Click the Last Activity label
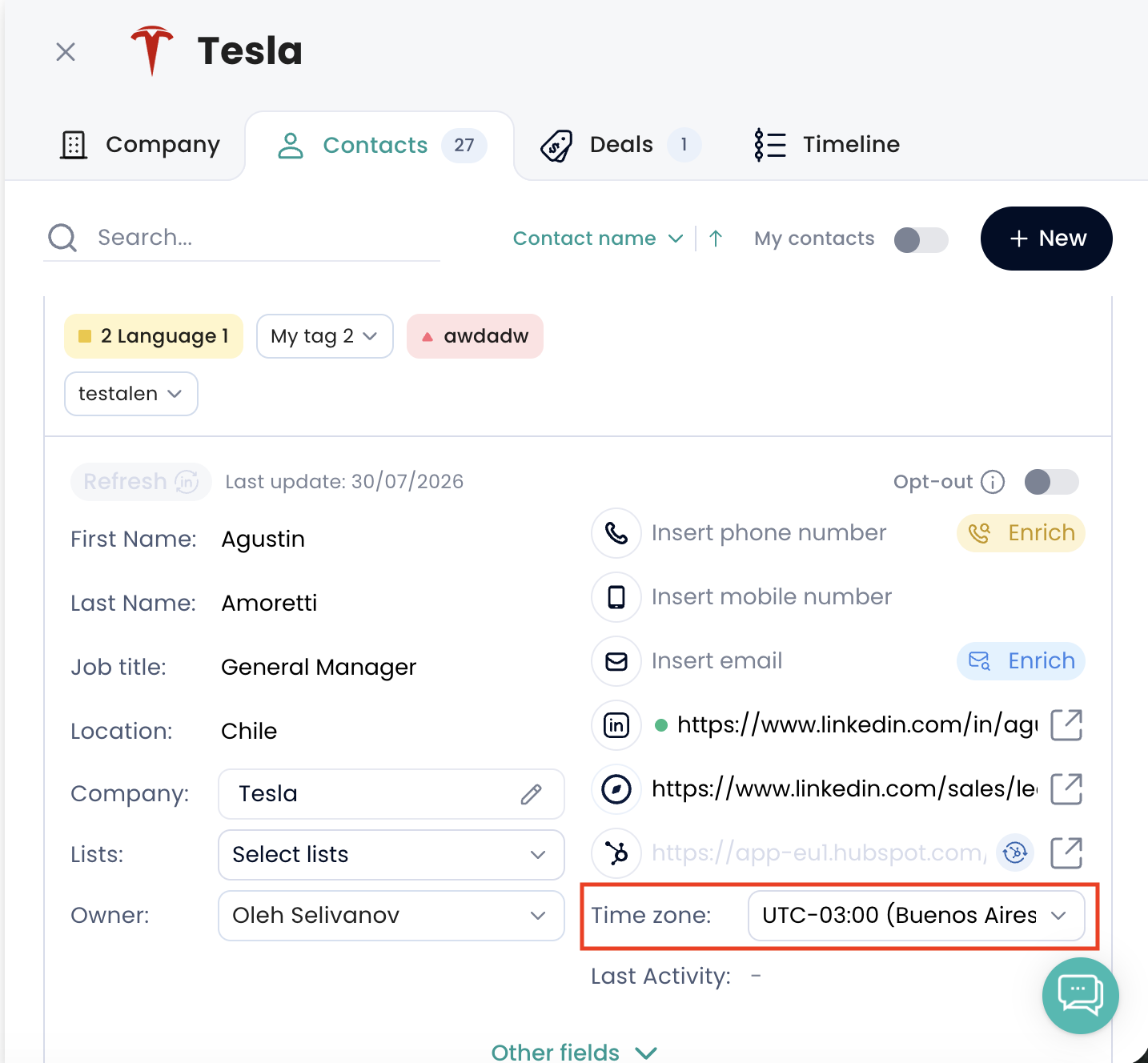1148x1063 pixels. tap(660, 977)
